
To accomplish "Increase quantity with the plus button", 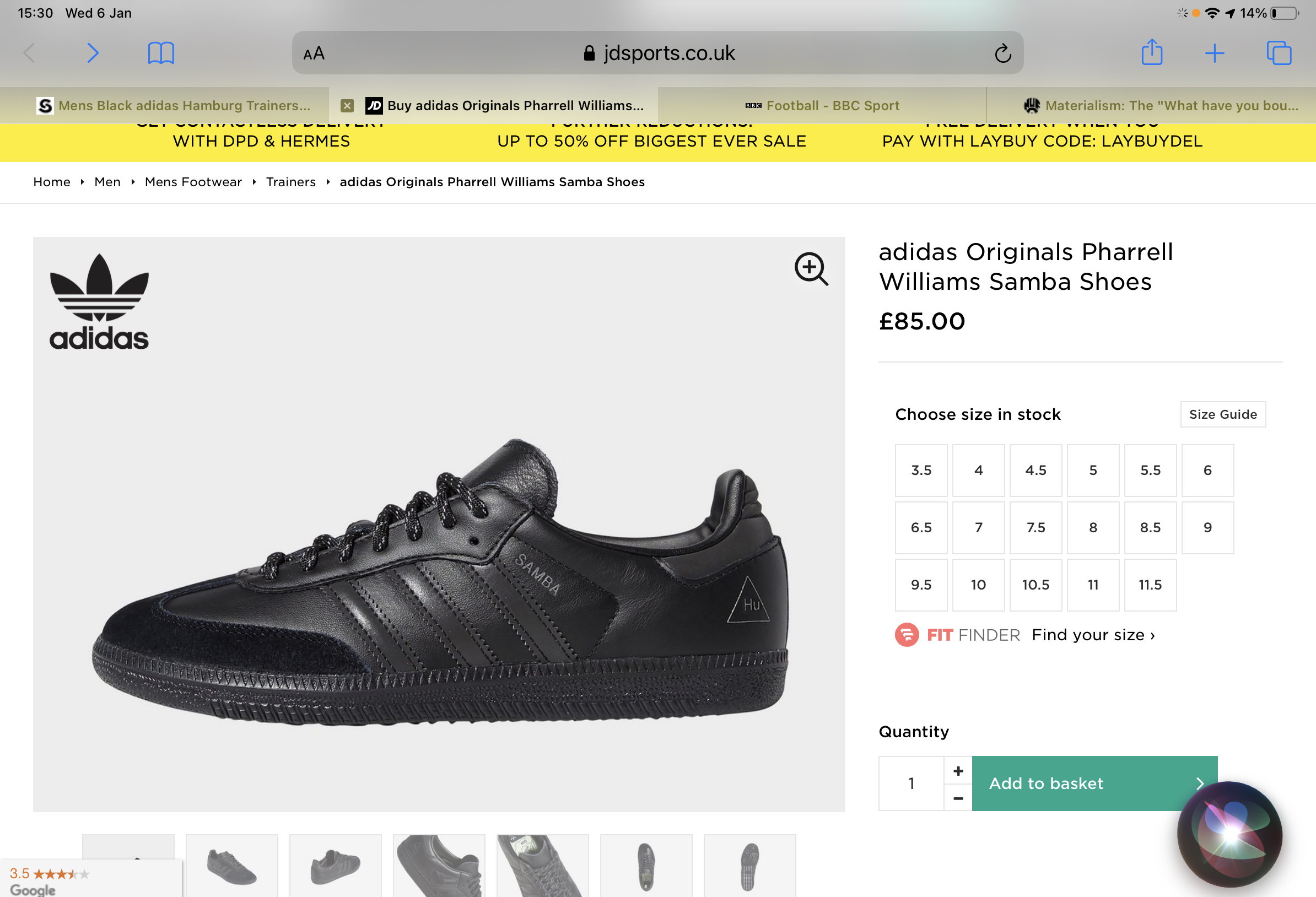I will (x=958, y=770).
